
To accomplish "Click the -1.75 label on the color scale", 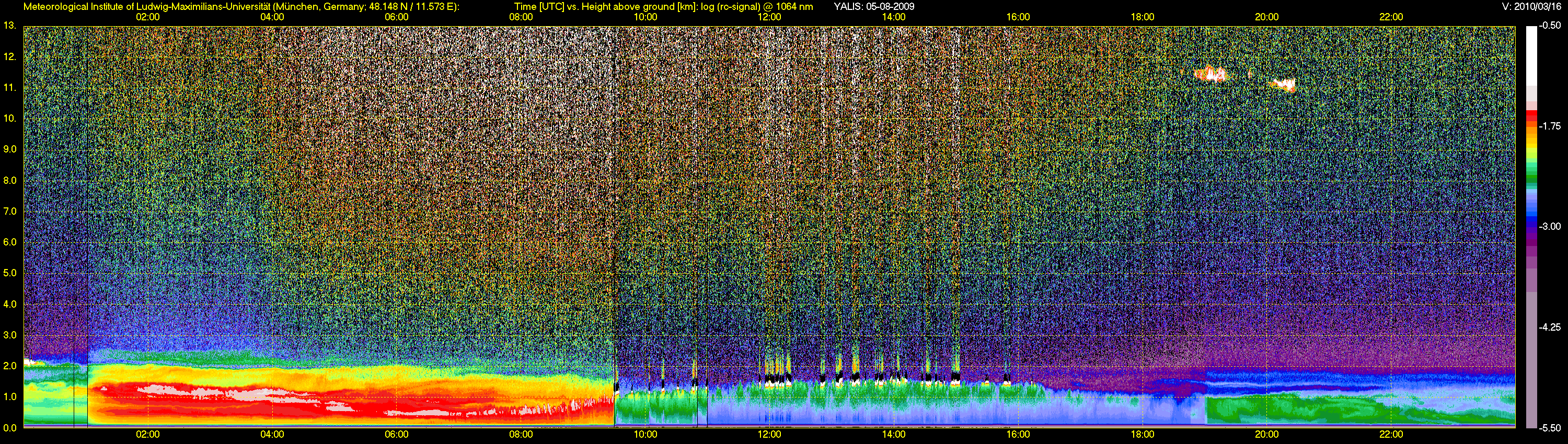I will point(1550,126).
